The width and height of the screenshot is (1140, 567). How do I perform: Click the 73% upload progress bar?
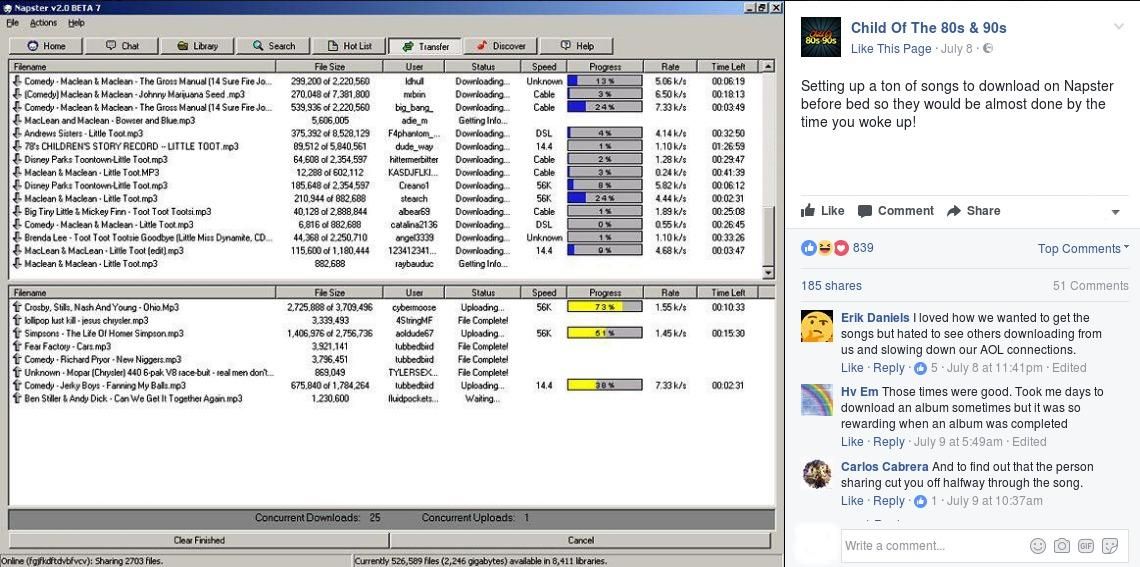pyautogui.click(x=604, y=307)
